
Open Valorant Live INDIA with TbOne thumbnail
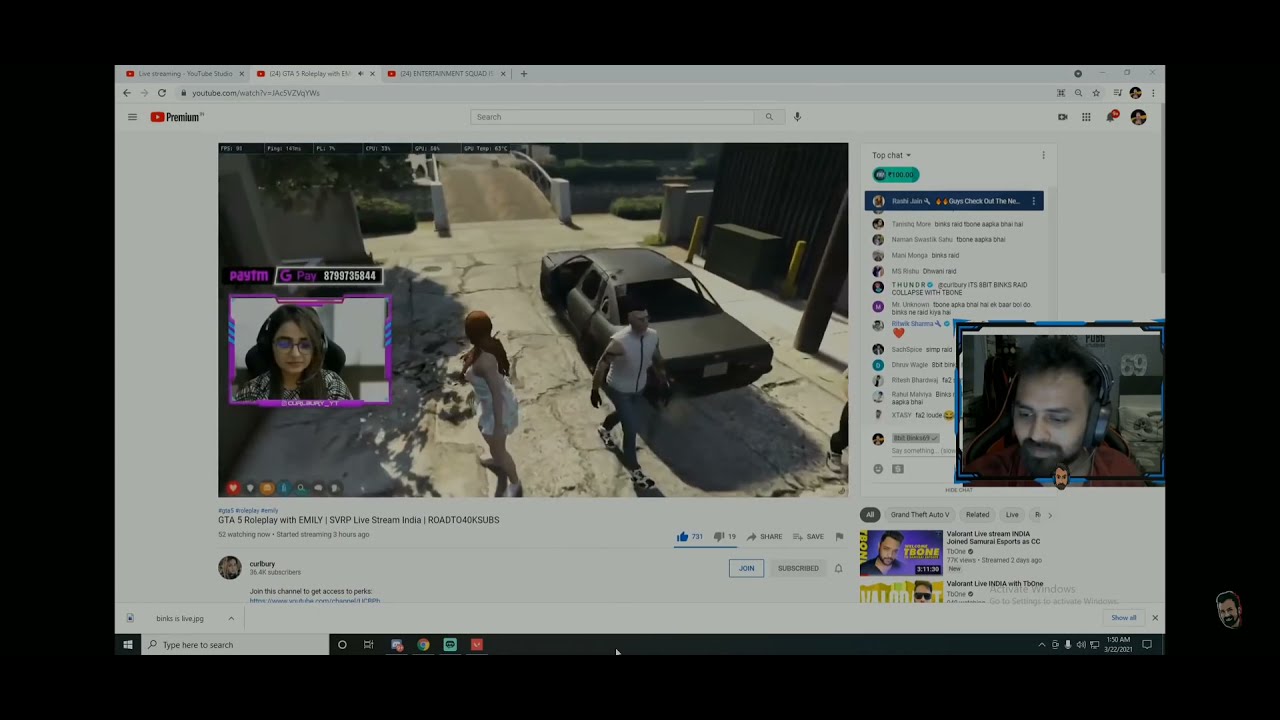pyautogui.click(x=901, y=591)
